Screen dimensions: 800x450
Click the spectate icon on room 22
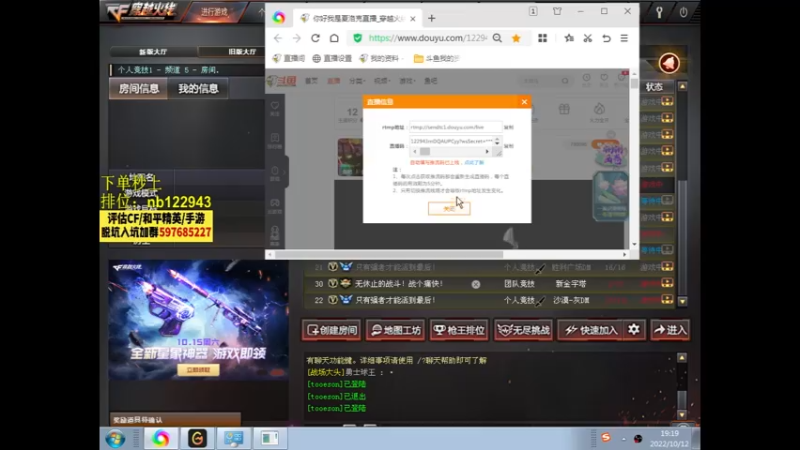tap(667, 299)
